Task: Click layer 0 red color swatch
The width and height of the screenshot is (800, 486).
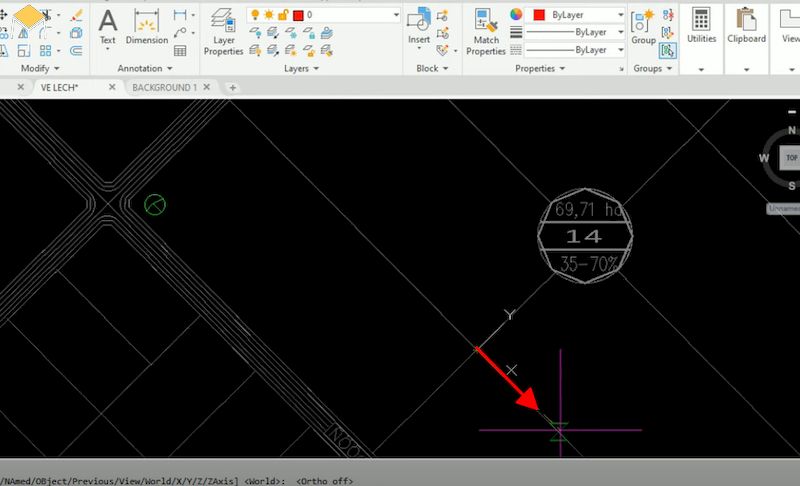Action: point(298,15)
